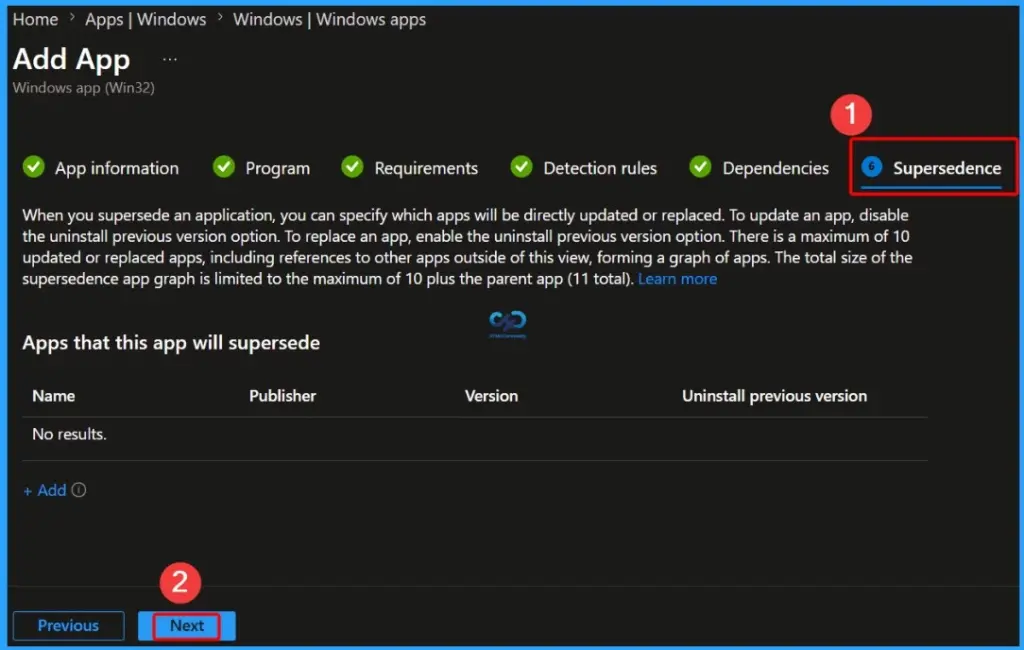Click the green checkmark beside Detection rules
This screenshot has width=1024, height=650.
pyautogui.click(x=522, y=167)
